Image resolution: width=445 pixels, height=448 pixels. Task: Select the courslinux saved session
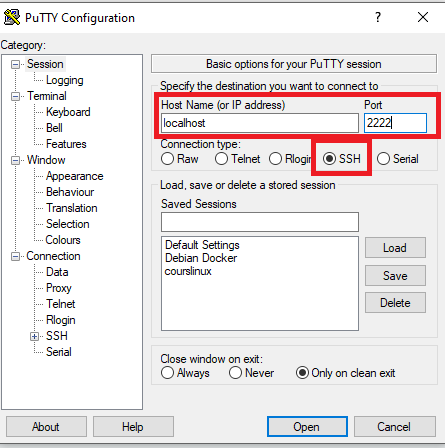click(188, 271)
